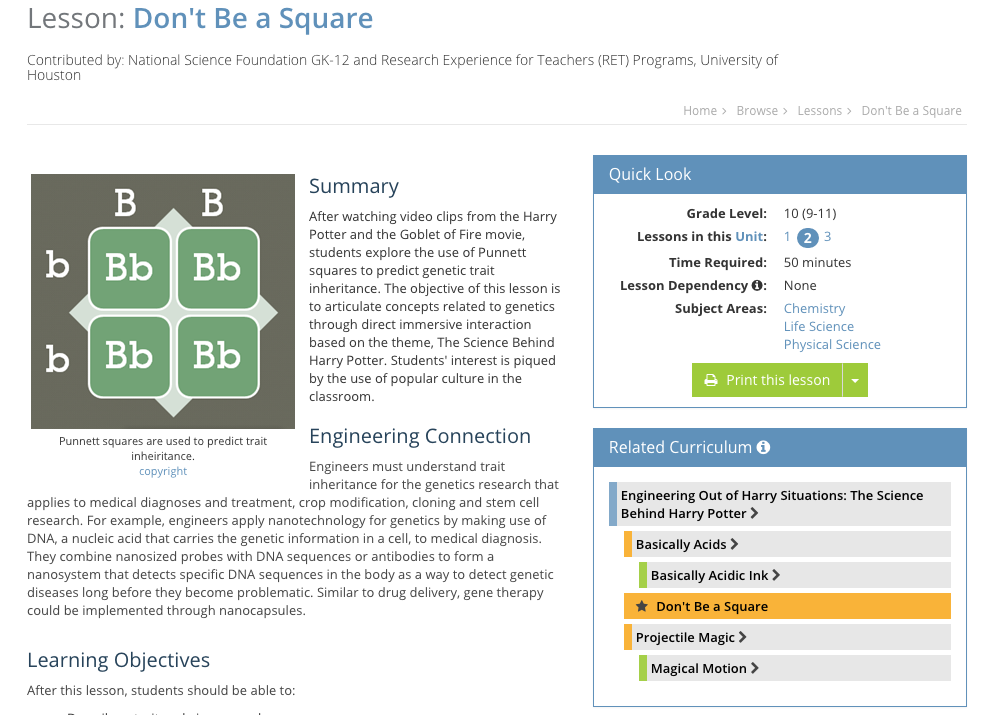This screenshot has height=715, width=982.
Task: Open the print options dropdown arrow
Action: pyautogui.click(x=855, y=380)
